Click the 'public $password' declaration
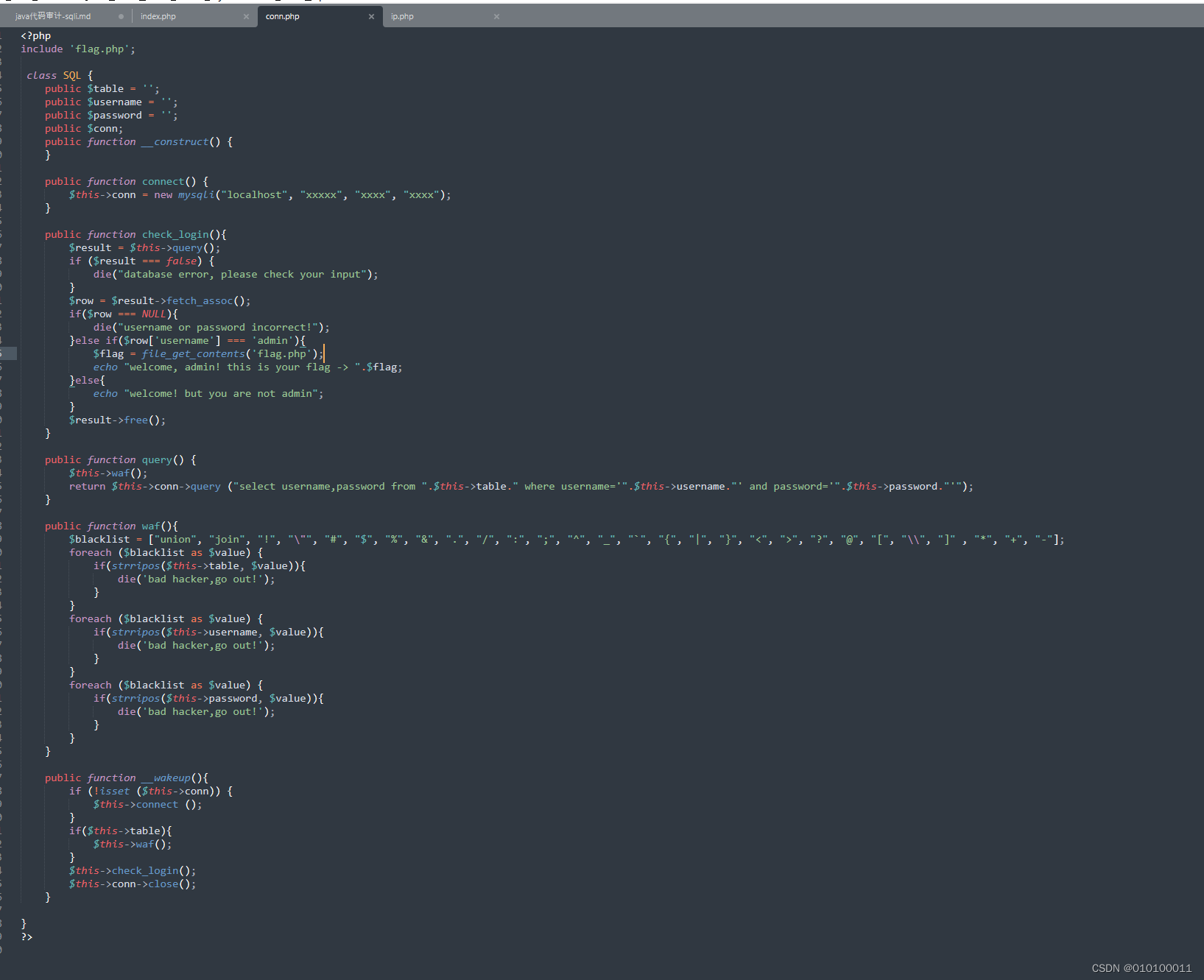 111,115
